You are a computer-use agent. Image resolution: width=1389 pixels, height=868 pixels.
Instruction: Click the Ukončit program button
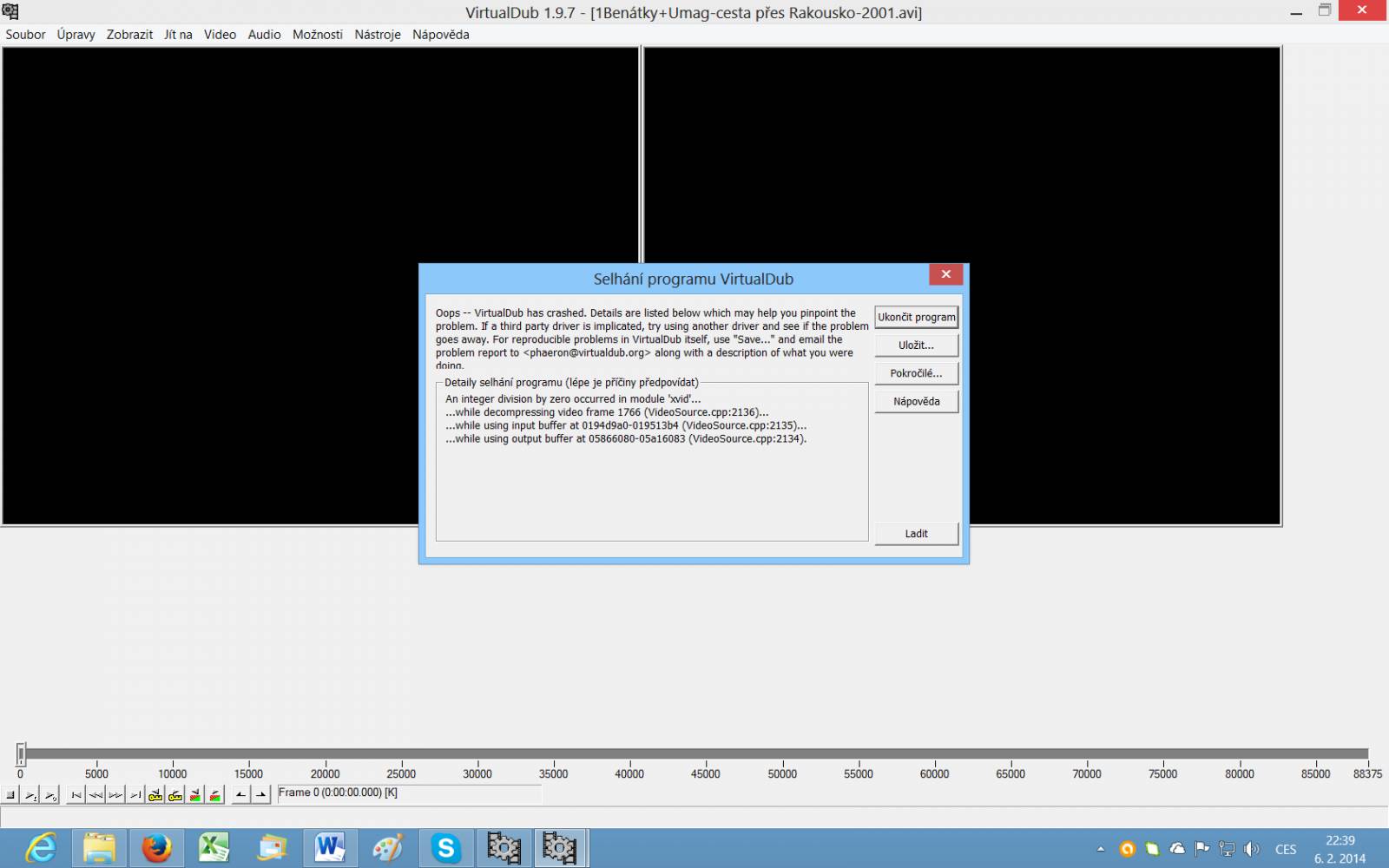click(x=917, y=317)
